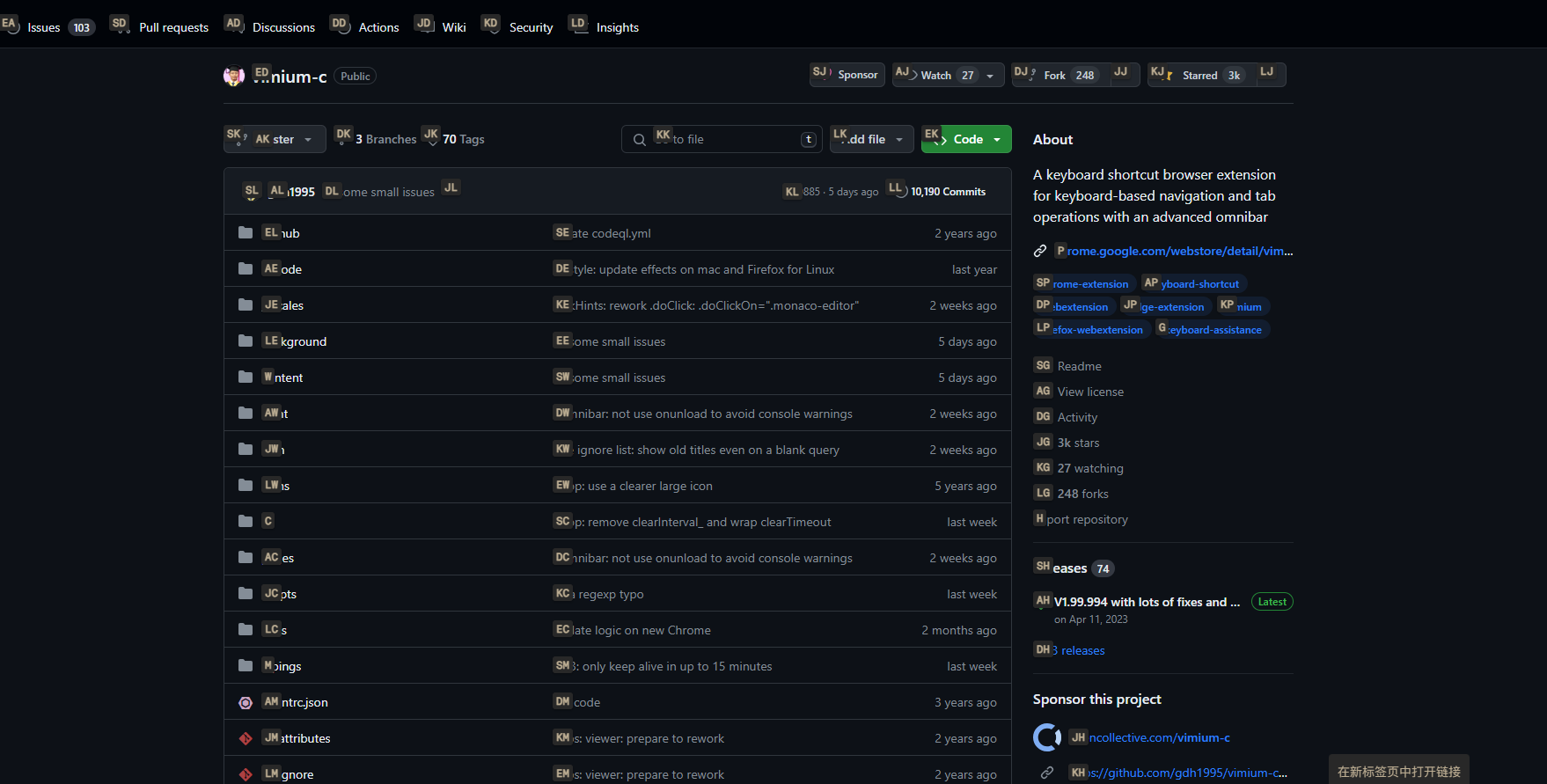Open the .gitattributes file
The width and height of the screenshot is (1547, 784).
tap(297, 738)
